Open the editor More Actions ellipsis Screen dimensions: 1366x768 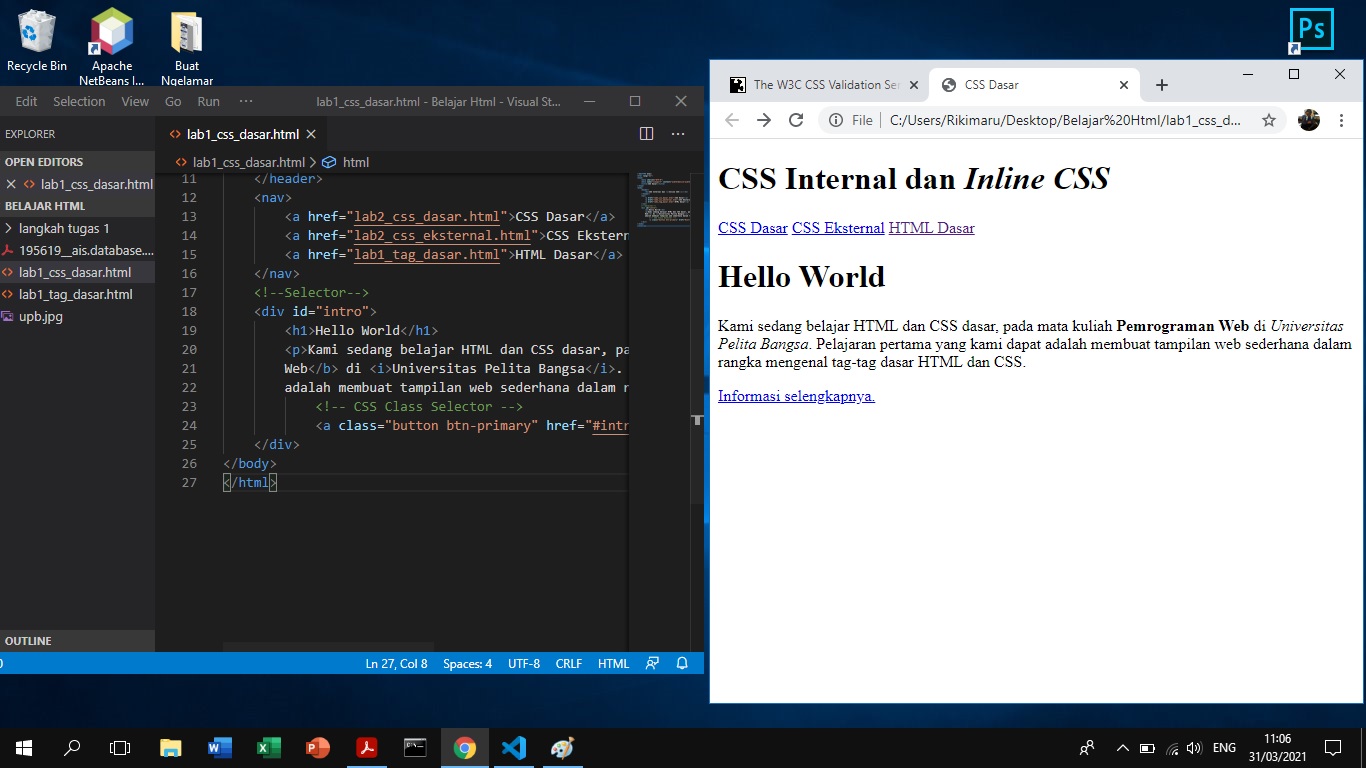[x=678, y=133]
